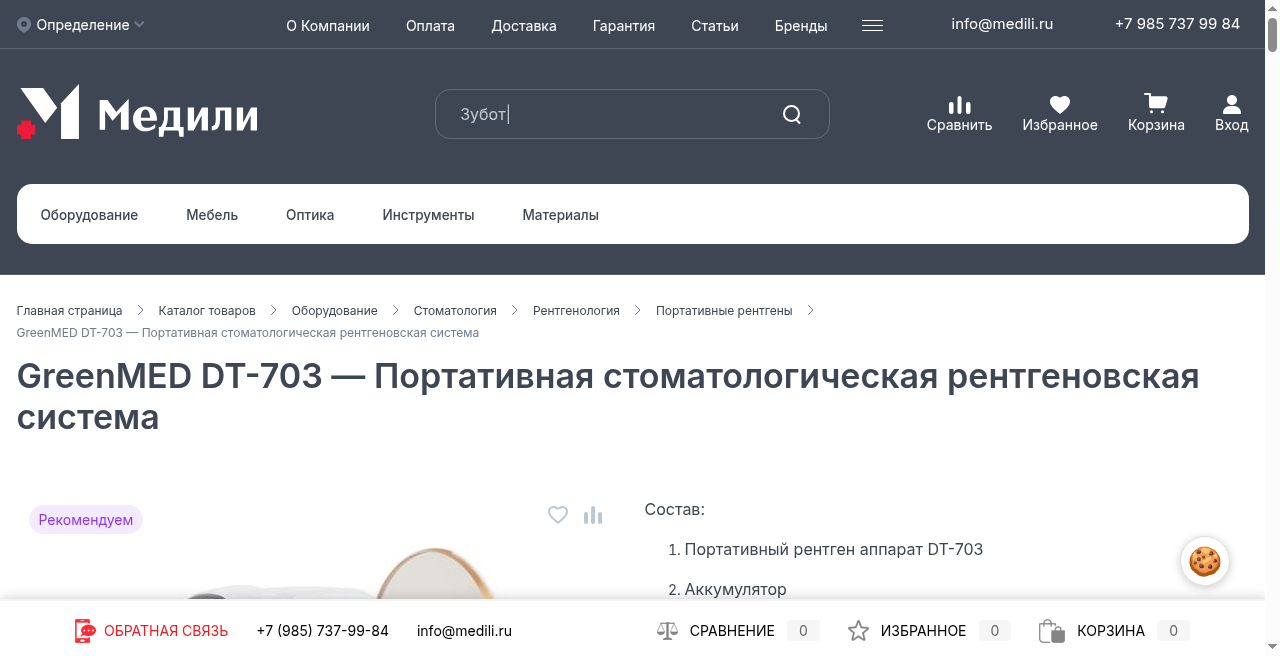Click the GreenMED DT-703 page heading

(x=608, y=396)
